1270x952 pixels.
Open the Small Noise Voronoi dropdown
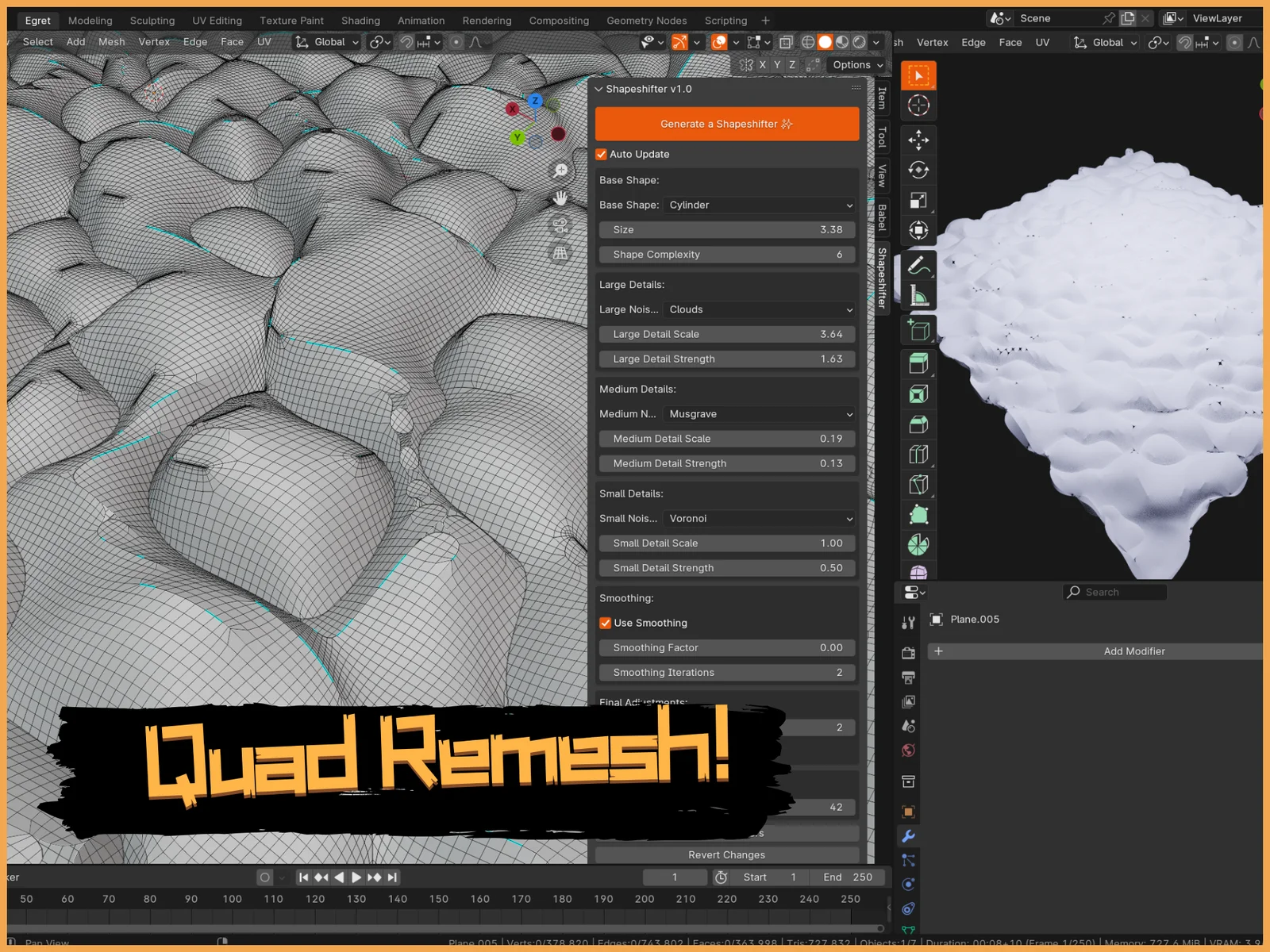click(x=760, y=519)
